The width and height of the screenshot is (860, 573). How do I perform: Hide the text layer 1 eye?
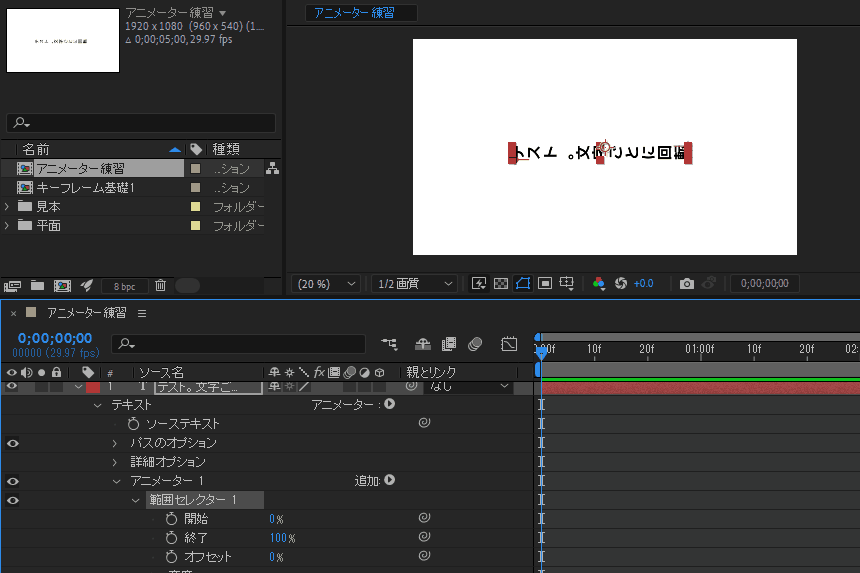(12, 387)
